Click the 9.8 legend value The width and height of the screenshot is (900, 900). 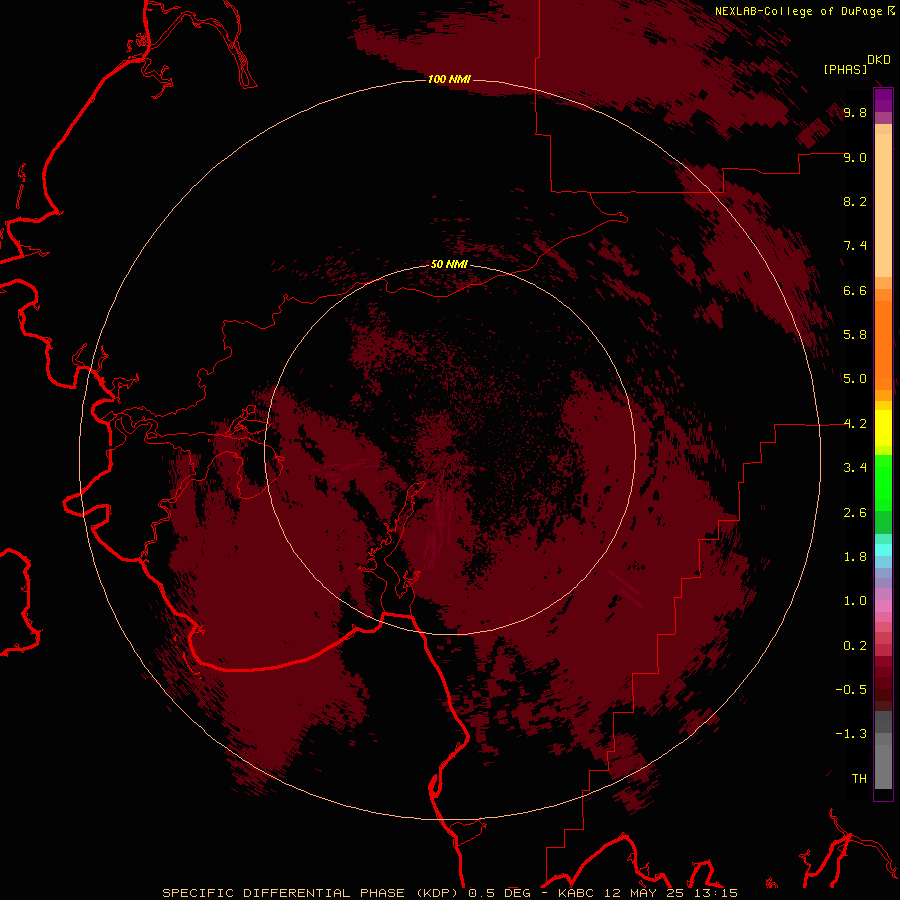(x=855, y=112)
